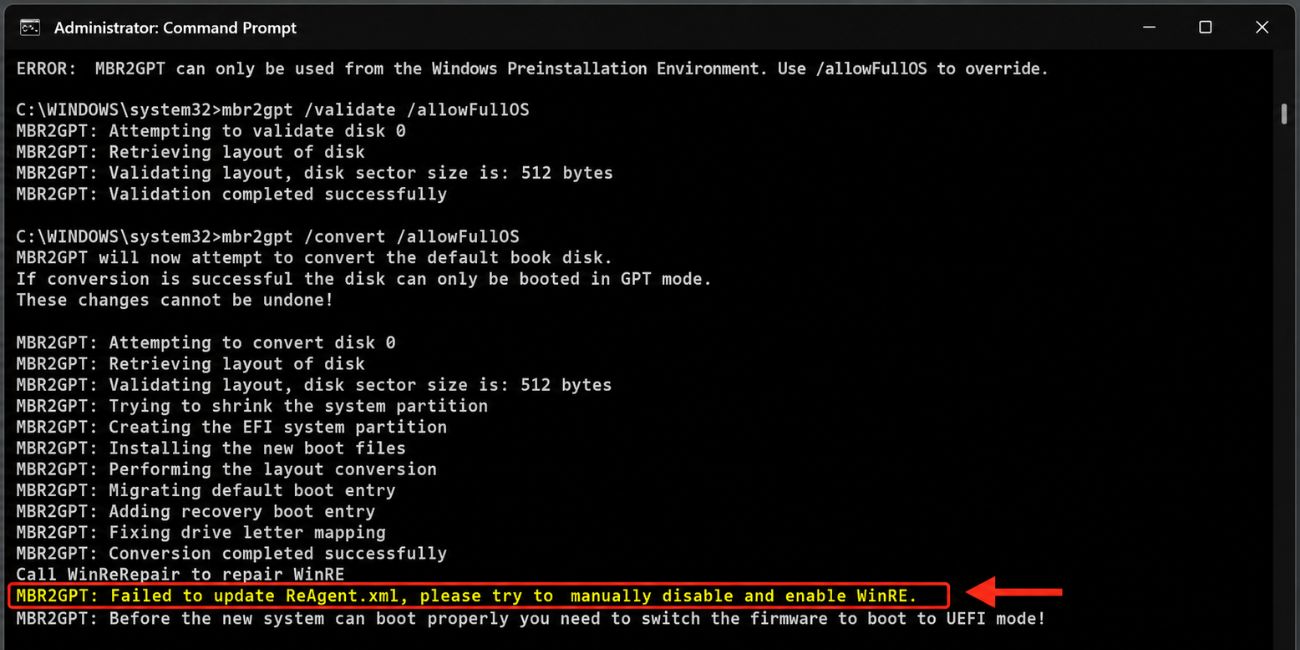Viewport: 1300px width, 650px height.
Task: Click 'Validation completed successfully' line
Action: coord(231,194)
